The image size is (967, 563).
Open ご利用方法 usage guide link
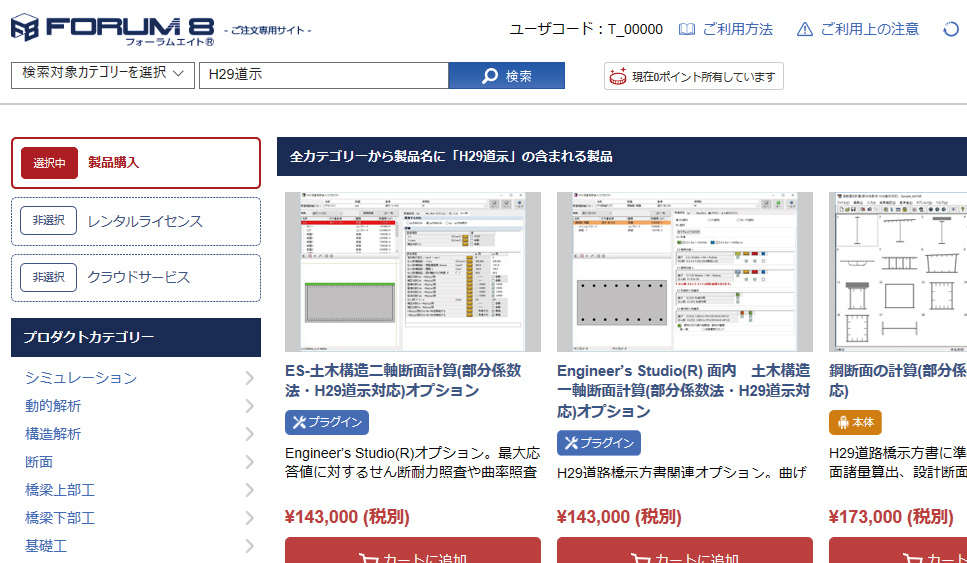(737, 29)
